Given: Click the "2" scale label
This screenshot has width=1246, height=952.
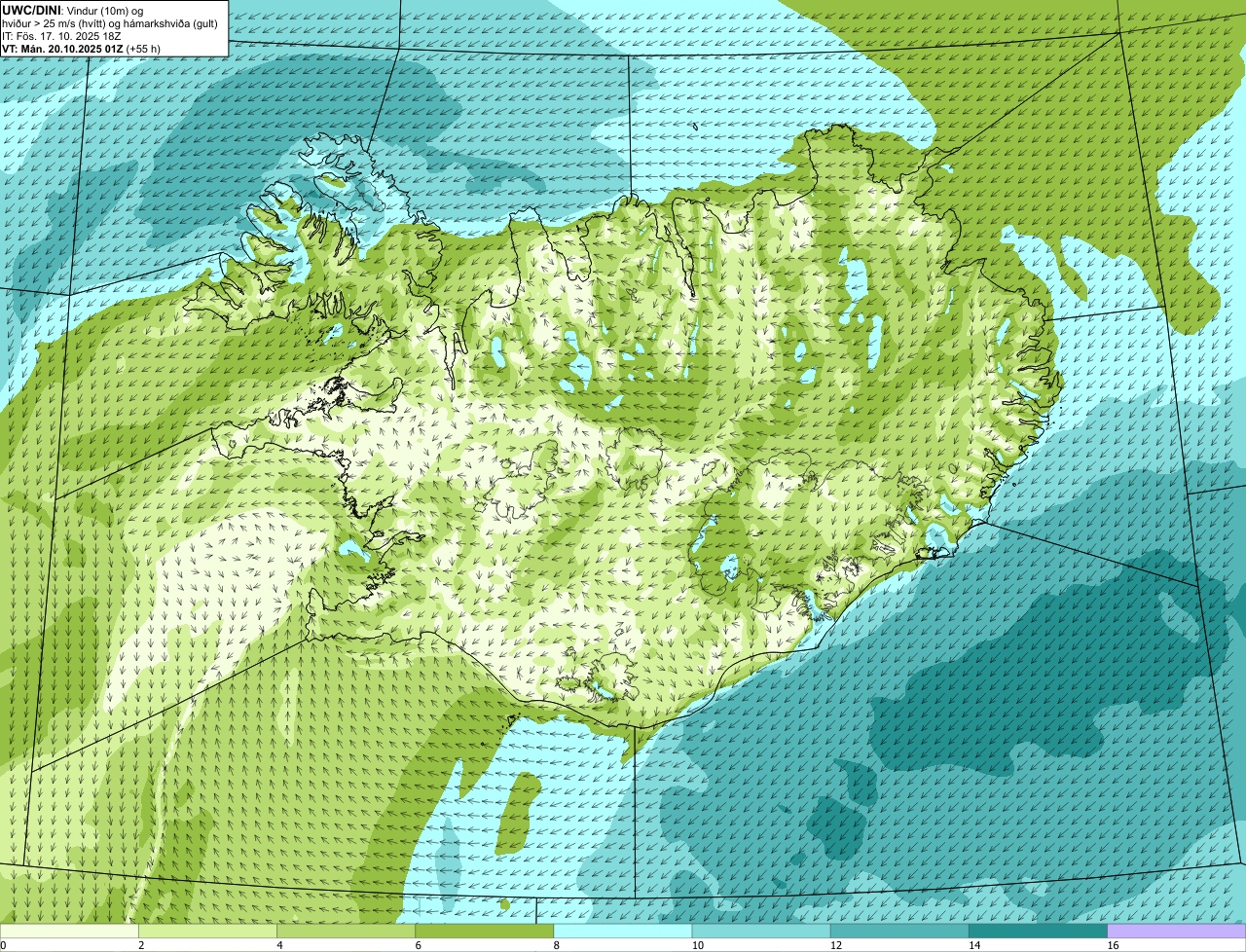Looking at the screenshot, I should pyautogui.click(x=141, y=945).
